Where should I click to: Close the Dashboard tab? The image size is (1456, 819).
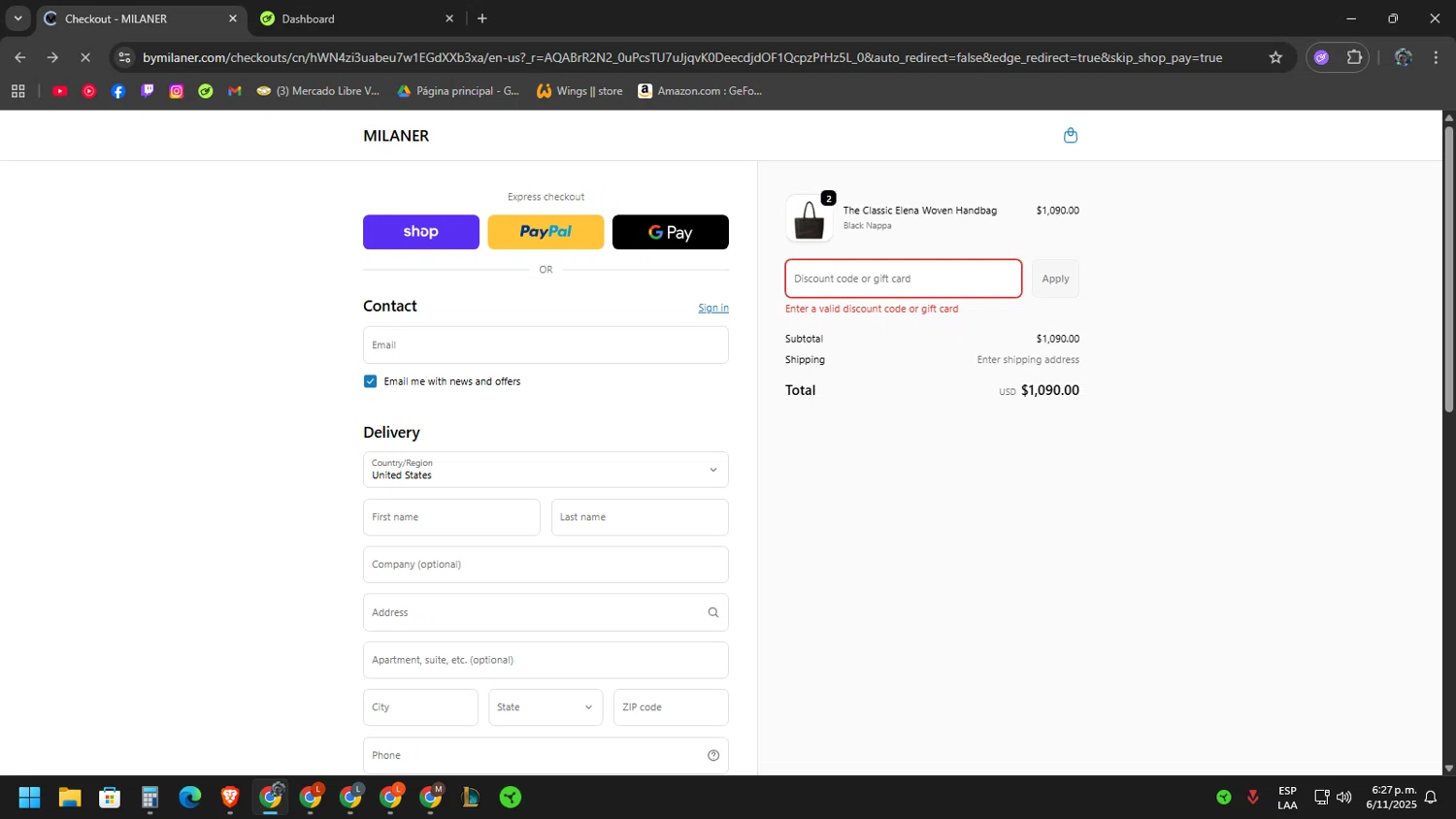(x=449, y=18)
